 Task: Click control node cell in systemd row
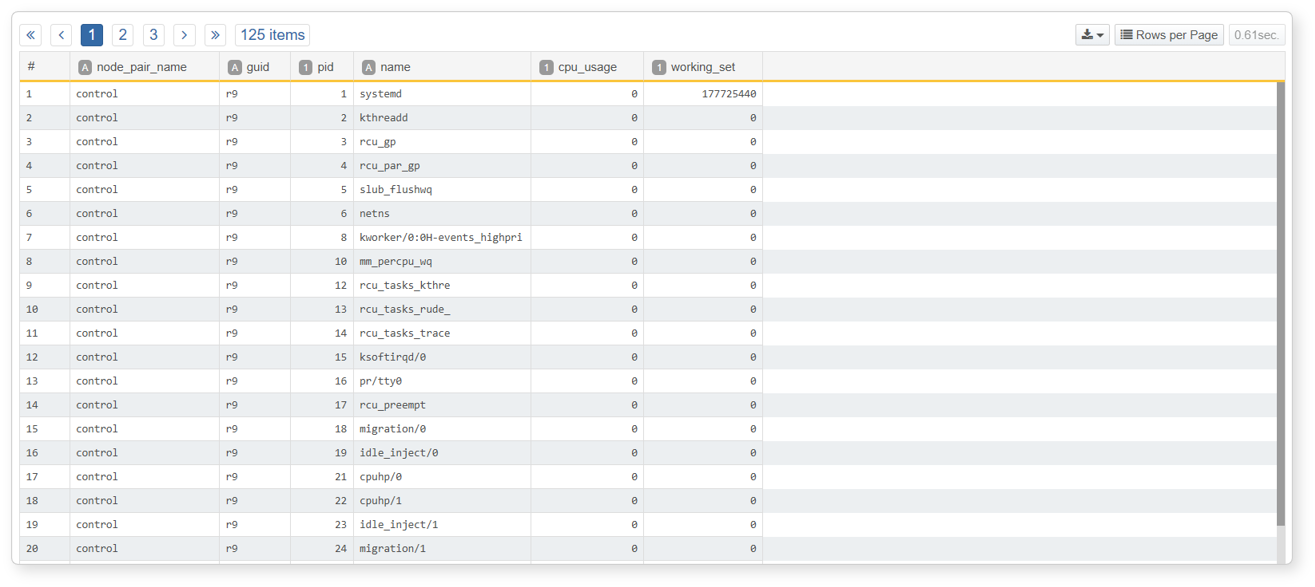[x=145, y=94]
